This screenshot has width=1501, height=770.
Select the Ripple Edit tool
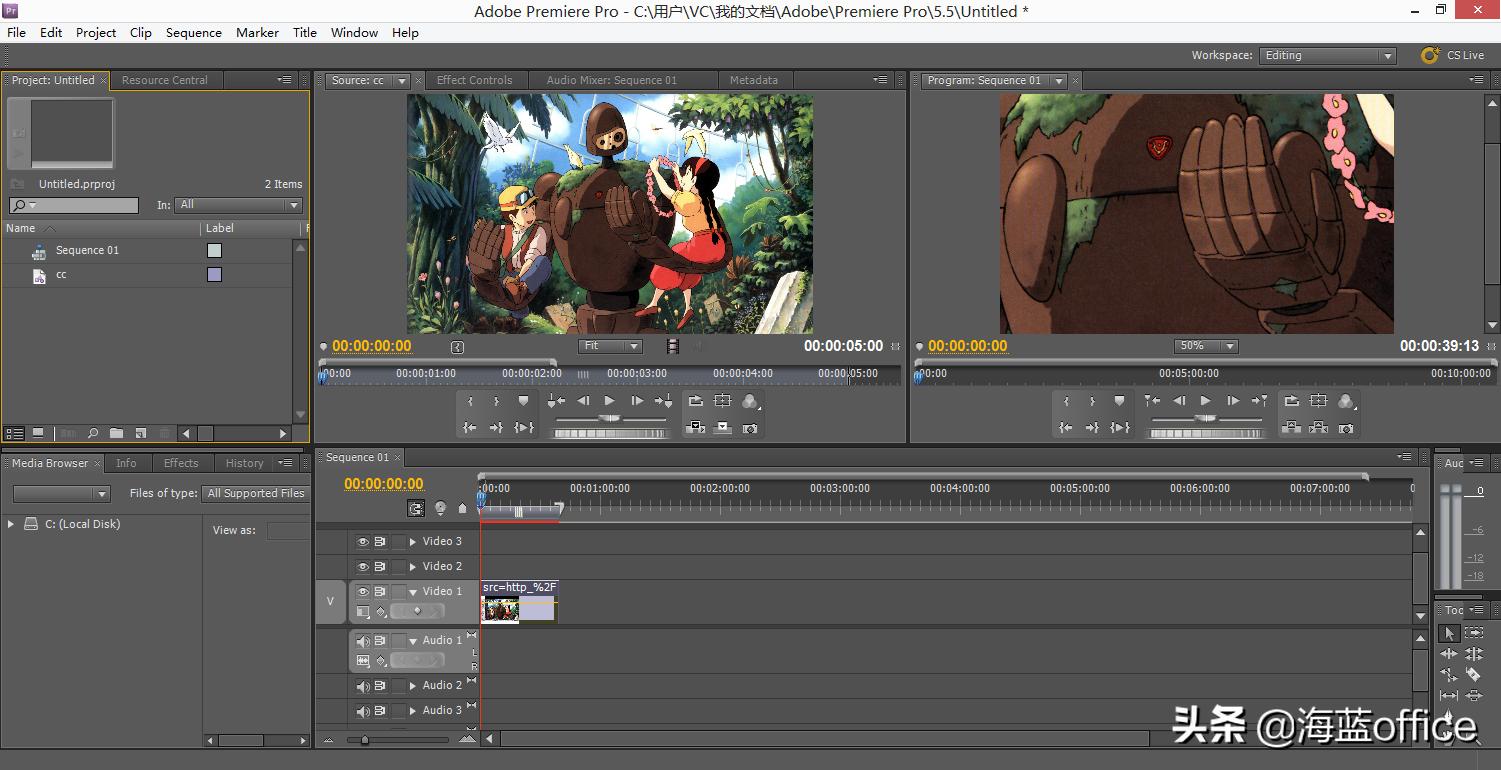(x=1449, y=654)
